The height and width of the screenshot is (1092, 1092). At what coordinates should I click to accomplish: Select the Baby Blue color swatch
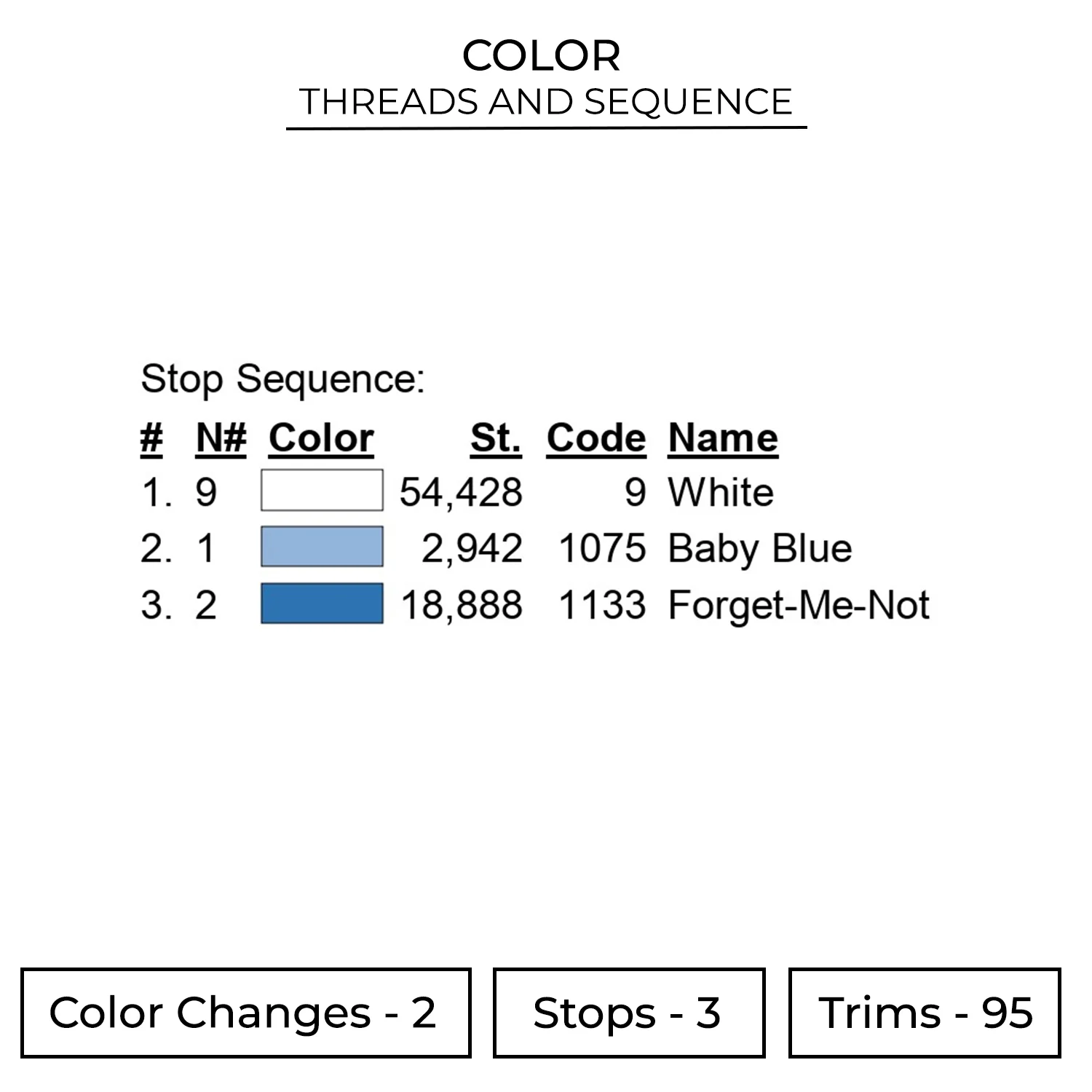coord(322,547)
